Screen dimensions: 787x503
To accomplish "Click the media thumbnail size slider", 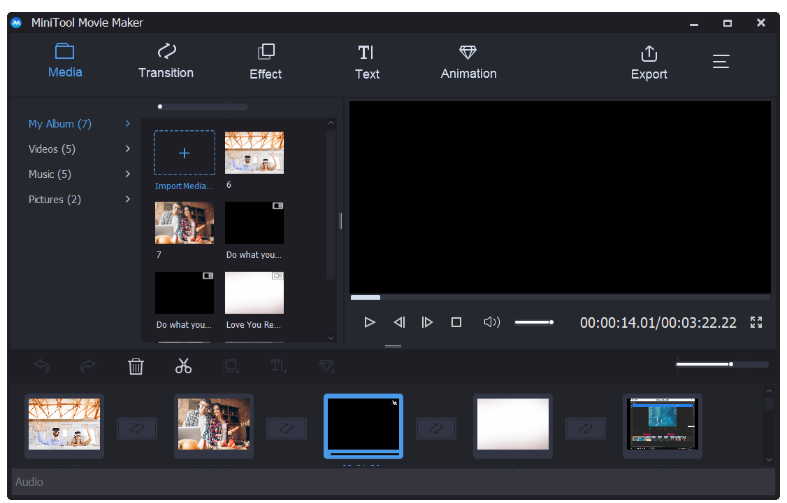I will coord(202,106).
